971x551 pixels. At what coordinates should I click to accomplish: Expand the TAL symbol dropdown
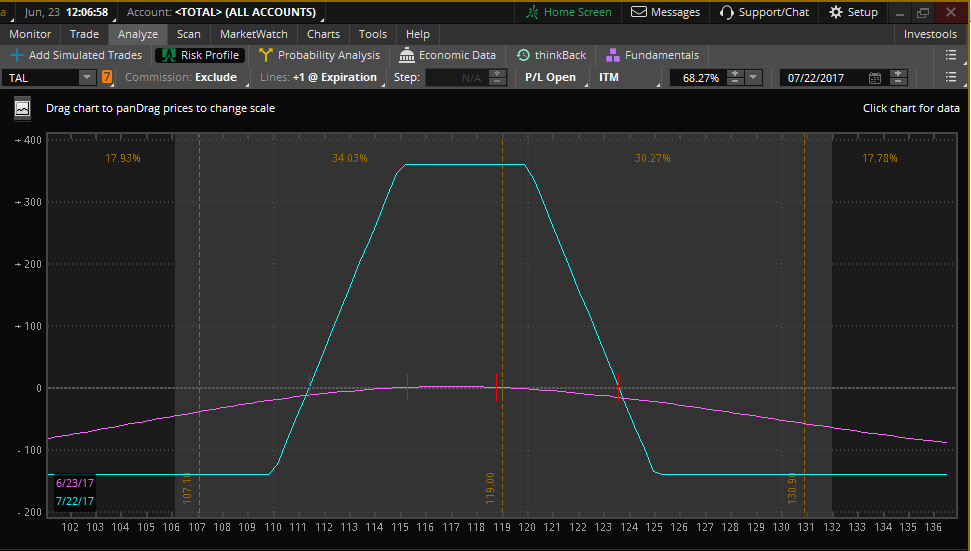[x=86, y=77]
